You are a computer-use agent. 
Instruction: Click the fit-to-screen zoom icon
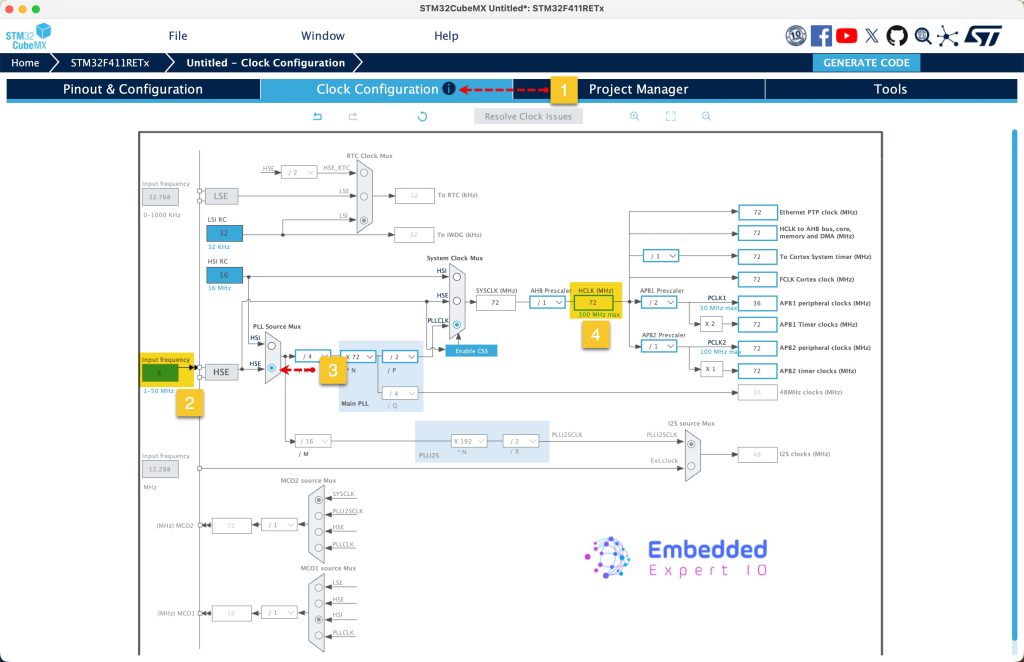click(670, 117)
